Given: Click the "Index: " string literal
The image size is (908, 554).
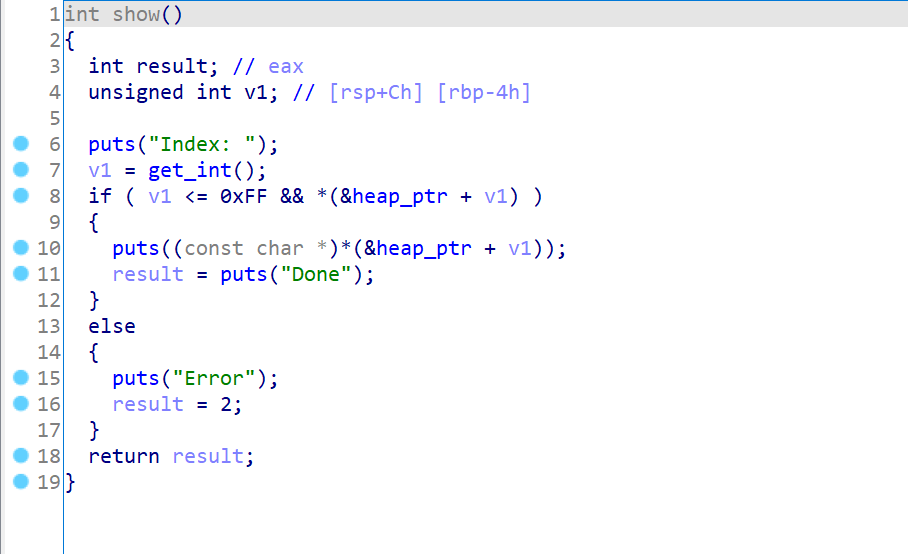Looking at the screenshot, I should (202, 144).
